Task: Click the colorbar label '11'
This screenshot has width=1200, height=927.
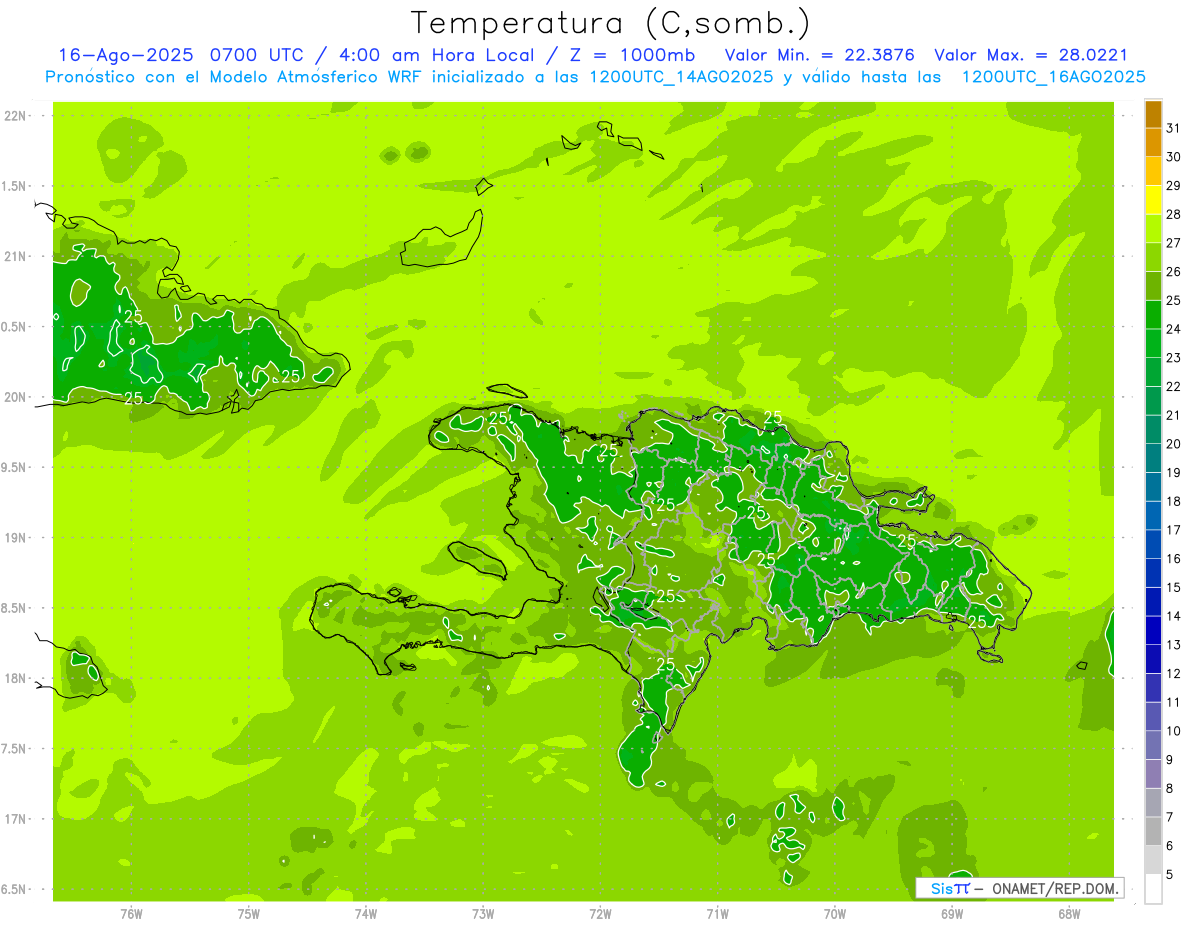Action: [1174, 702]
